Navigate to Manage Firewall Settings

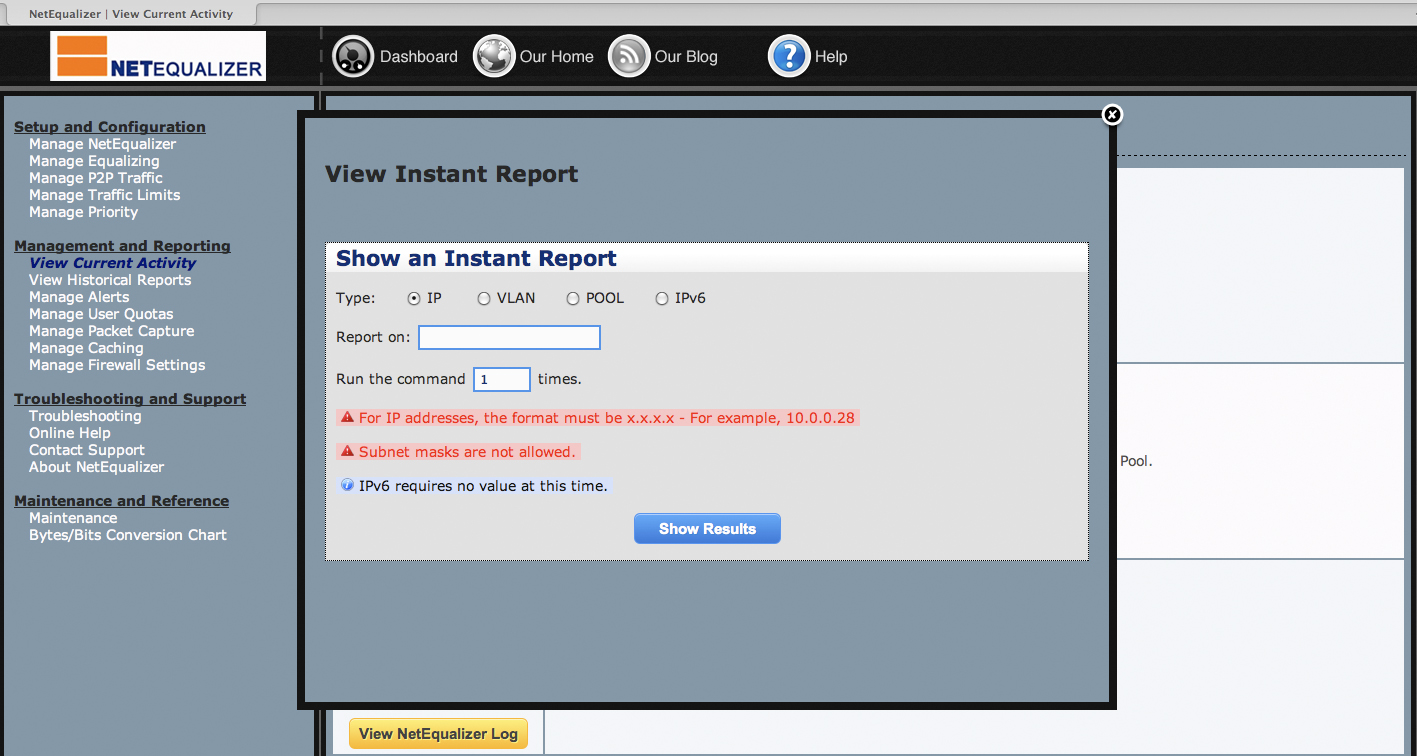tap(117, 365)
